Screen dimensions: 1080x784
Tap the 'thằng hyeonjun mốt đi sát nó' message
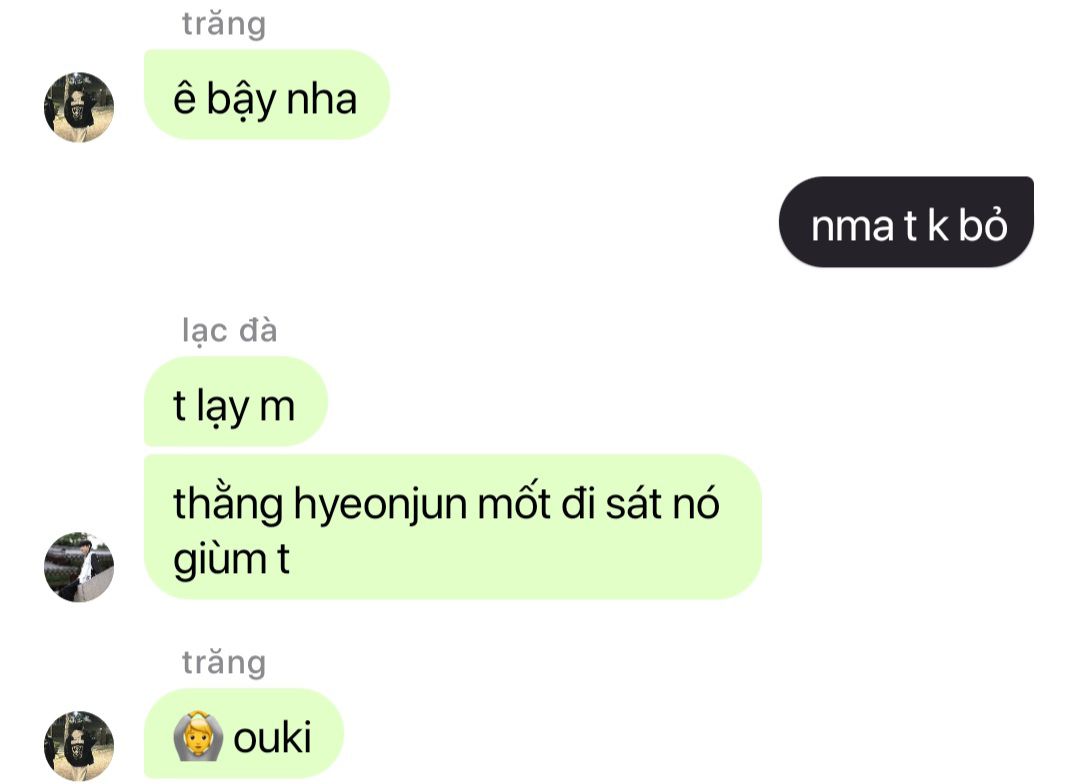453,527
